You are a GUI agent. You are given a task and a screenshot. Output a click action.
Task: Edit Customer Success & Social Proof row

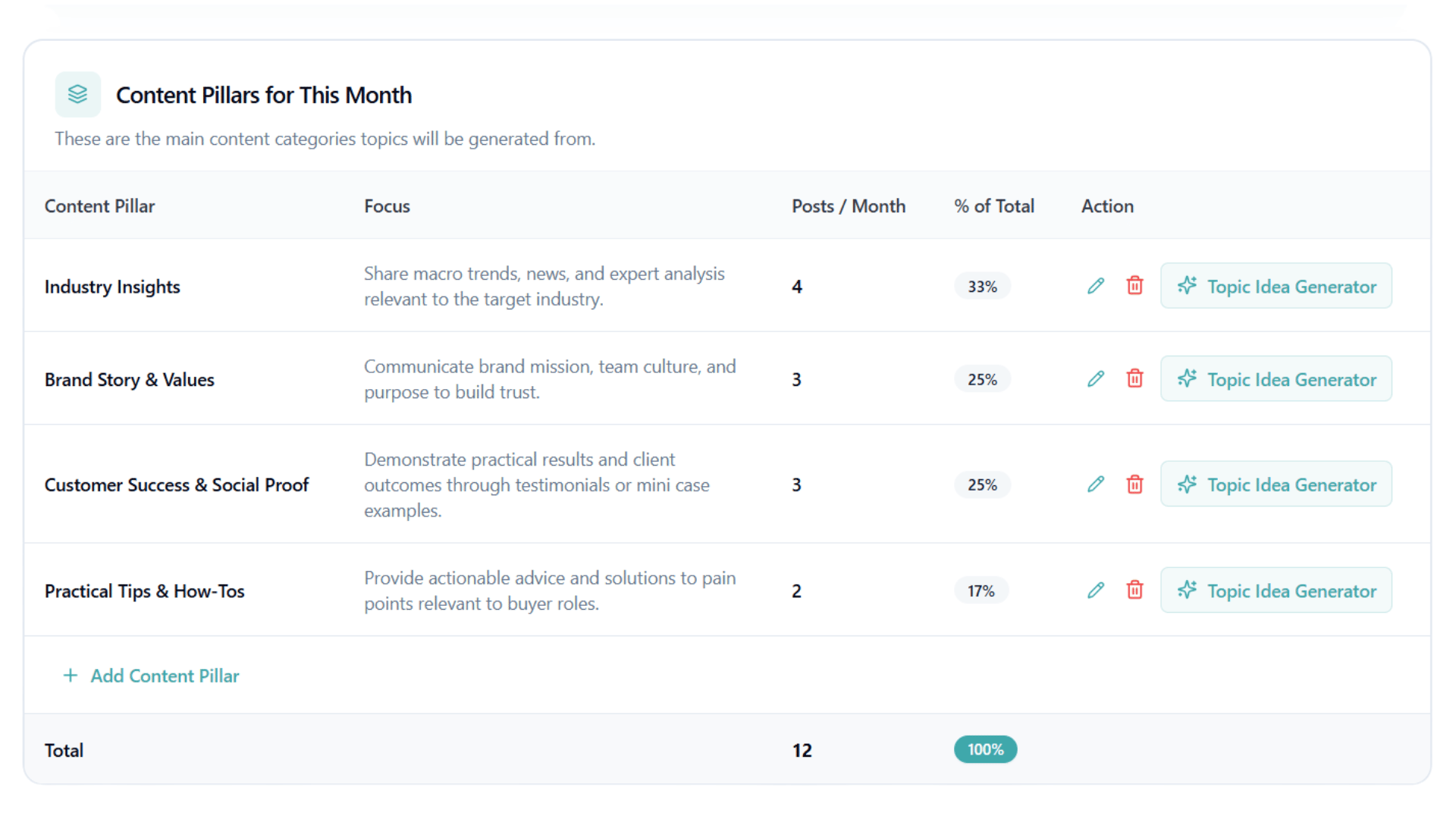pos(1096,485)
